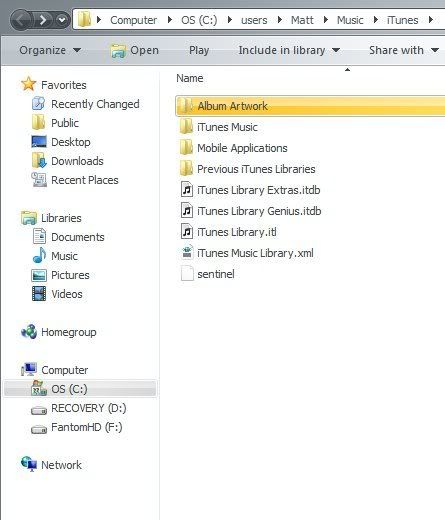This screenshot has width=445, height=520.
Task: Open the Share with menu
Action: (x=404, y=50)
